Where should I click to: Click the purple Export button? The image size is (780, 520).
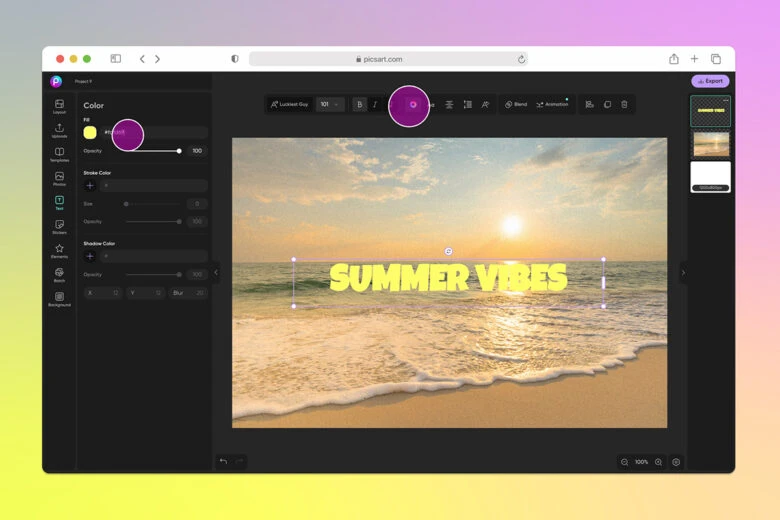click(710, 81)
